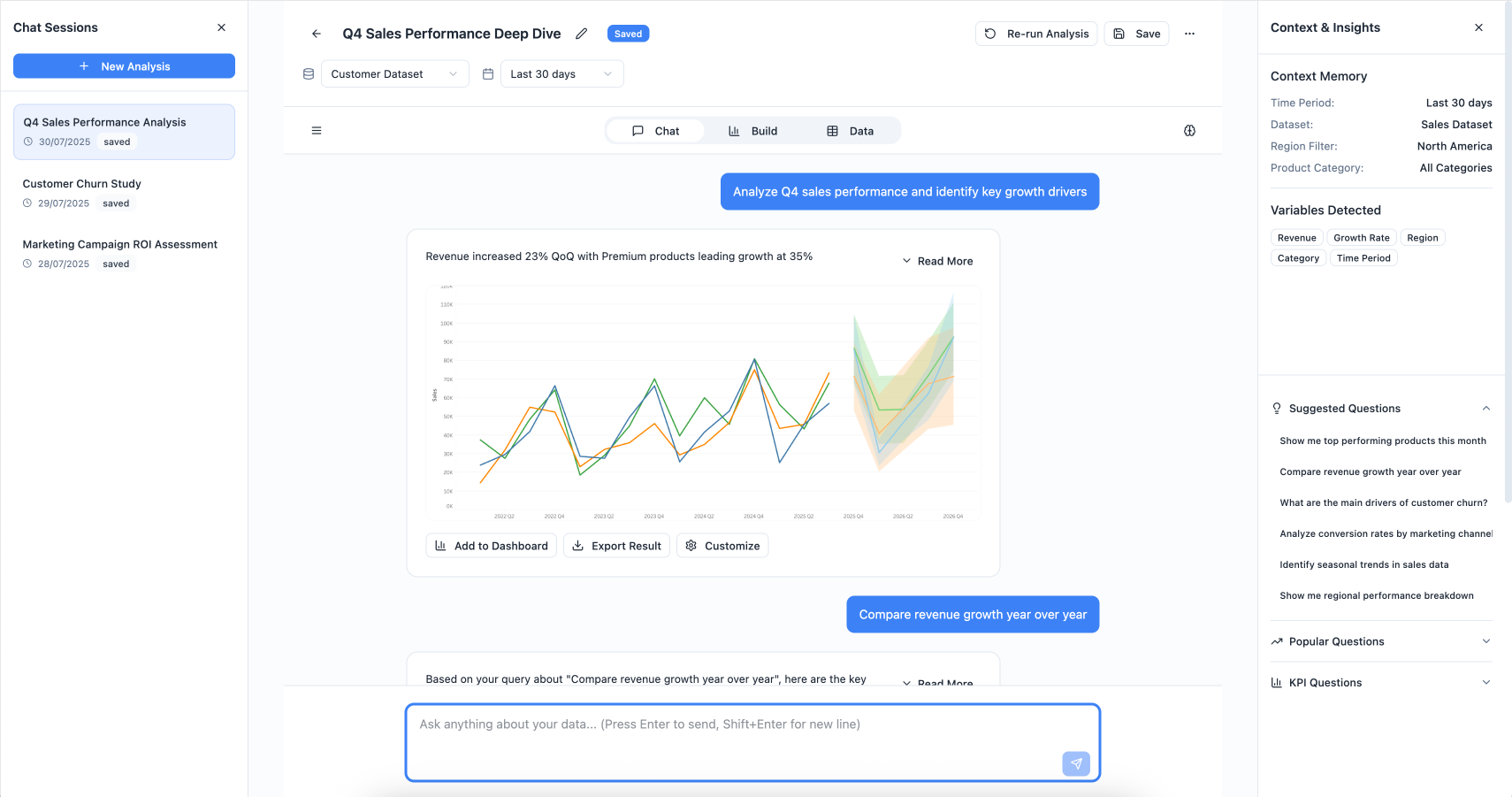This screenshot has width=1512, height=797.
Task: Click the brain icon right of the tabs
Action: [1189, 131]
